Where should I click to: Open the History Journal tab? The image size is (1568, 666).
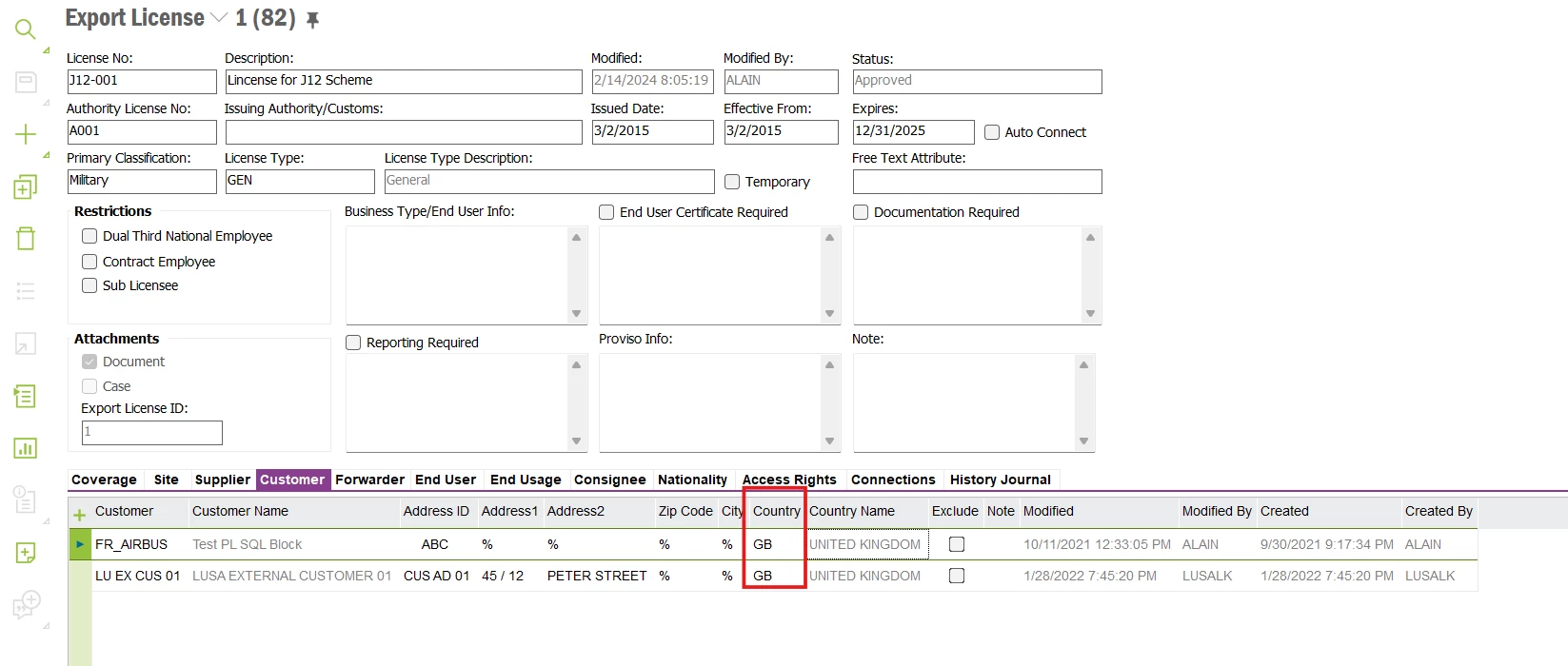tap(1000, 480)
